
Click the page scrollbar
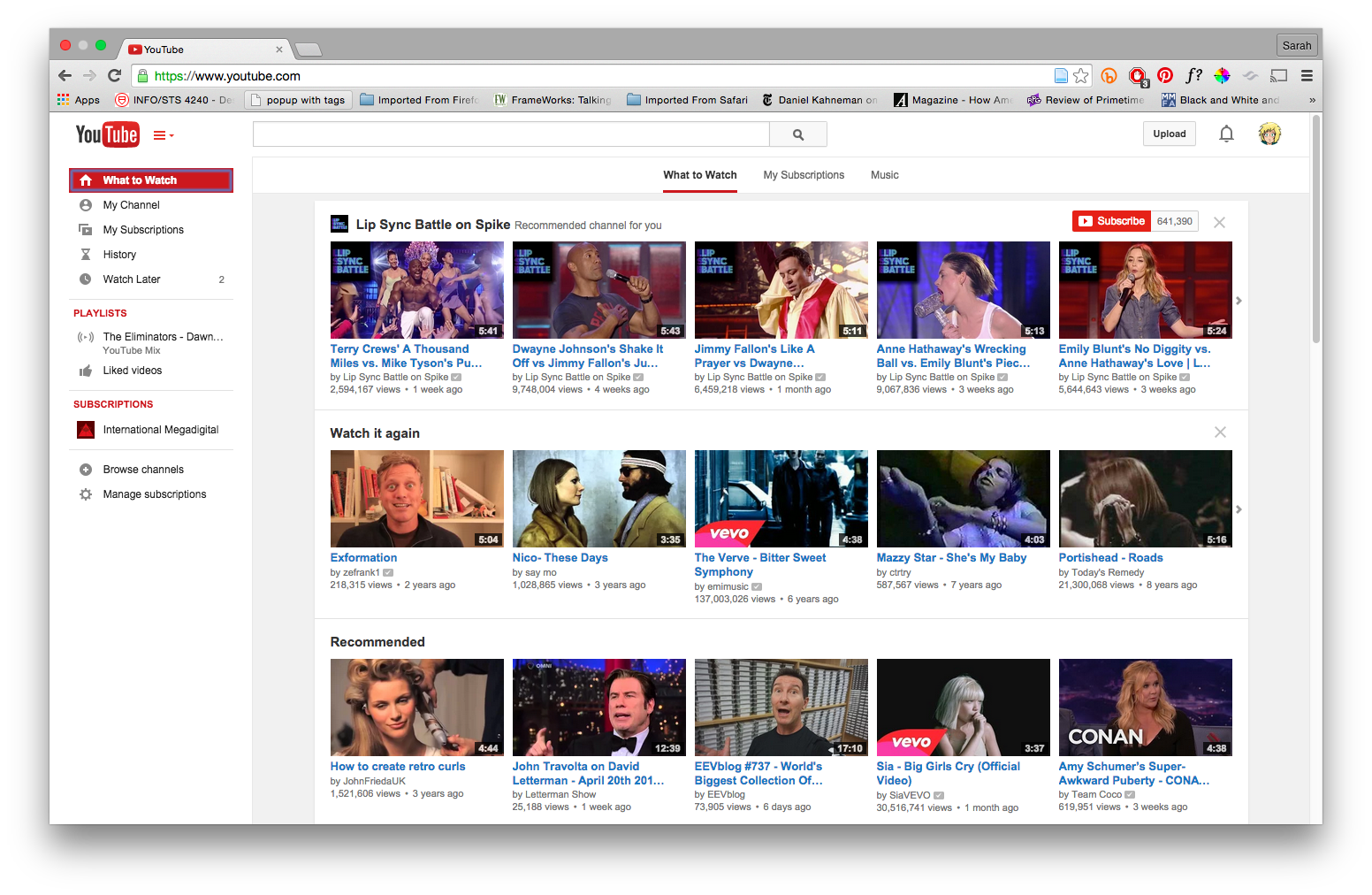point(1316,230)
